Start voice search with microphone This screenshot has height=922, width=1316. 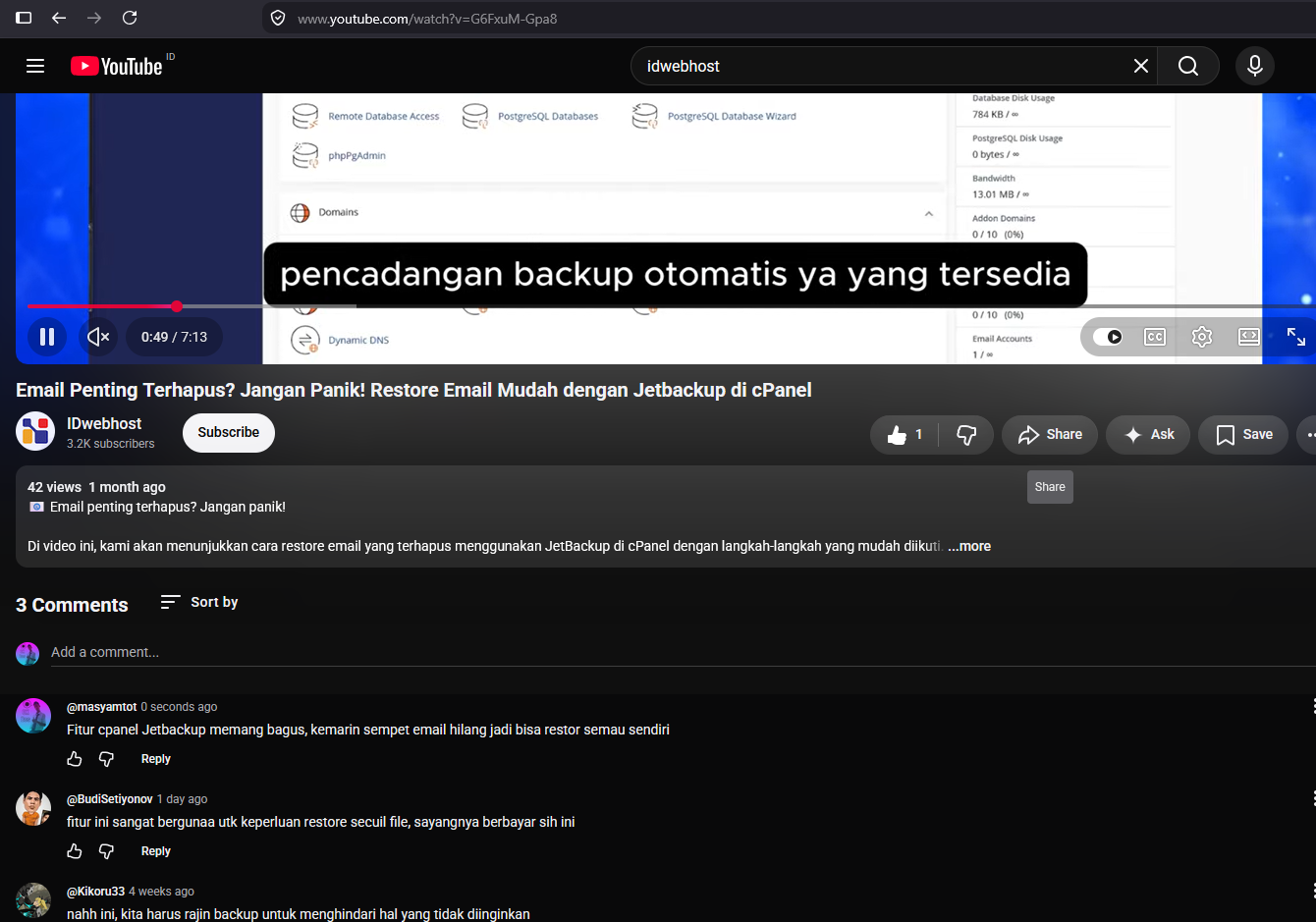[x=1254, y=66]
